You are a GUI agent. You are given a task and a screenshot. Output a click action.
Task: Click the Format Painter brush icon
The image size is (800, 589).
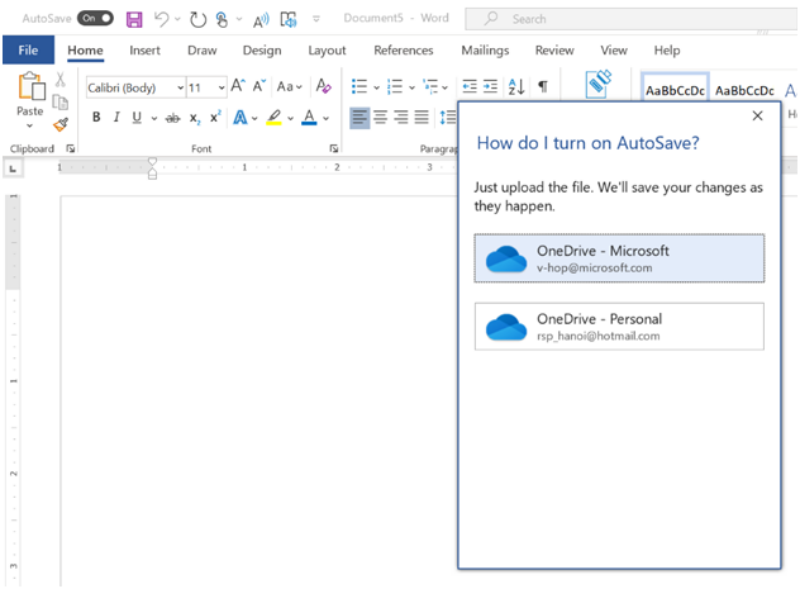(x=60, y=124)
